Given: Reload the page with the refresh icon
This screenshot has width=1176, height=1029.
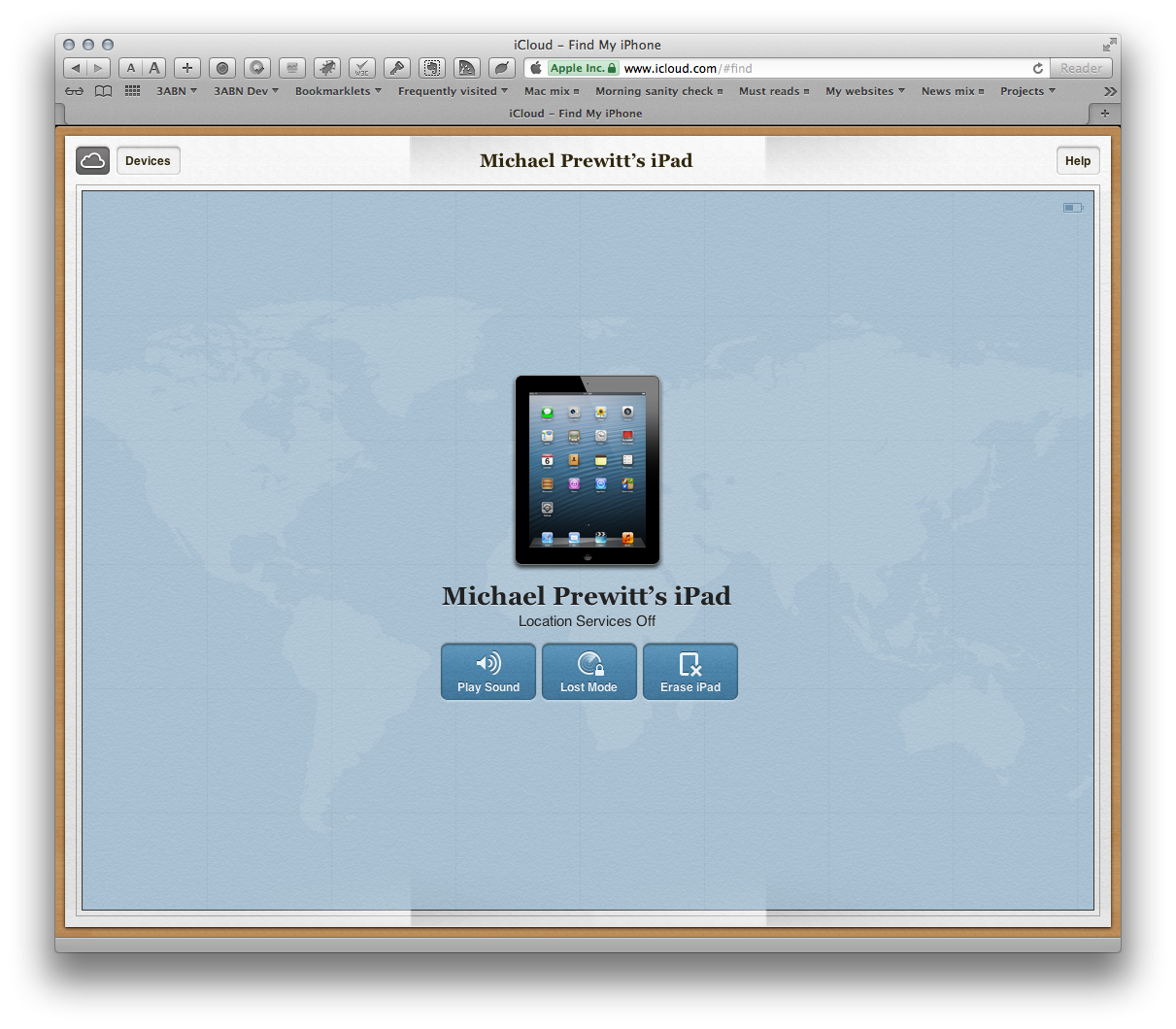Looking at the screenshot, I should (x=1038, y=68).
